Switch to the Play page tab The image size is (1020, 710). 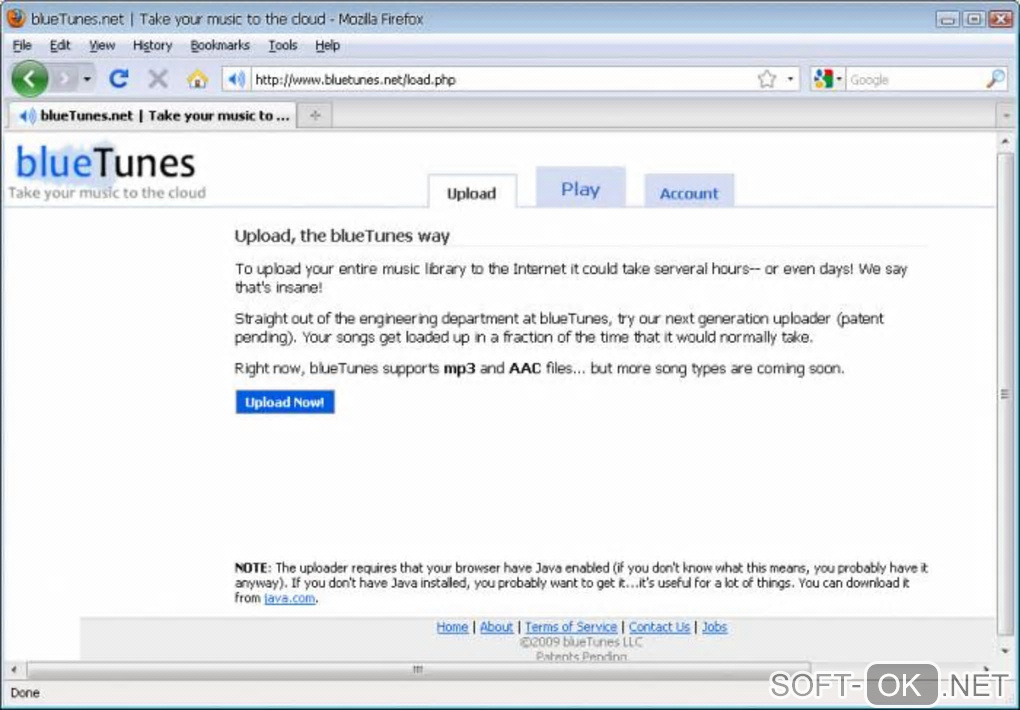click(580, 188)
